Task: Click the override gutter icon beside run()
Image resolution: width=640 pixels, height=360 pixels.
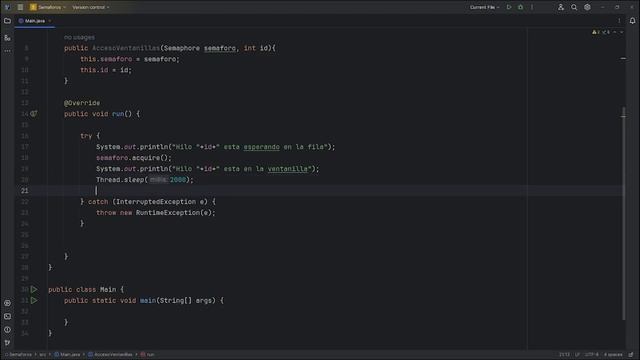Action: coord(34,114)
